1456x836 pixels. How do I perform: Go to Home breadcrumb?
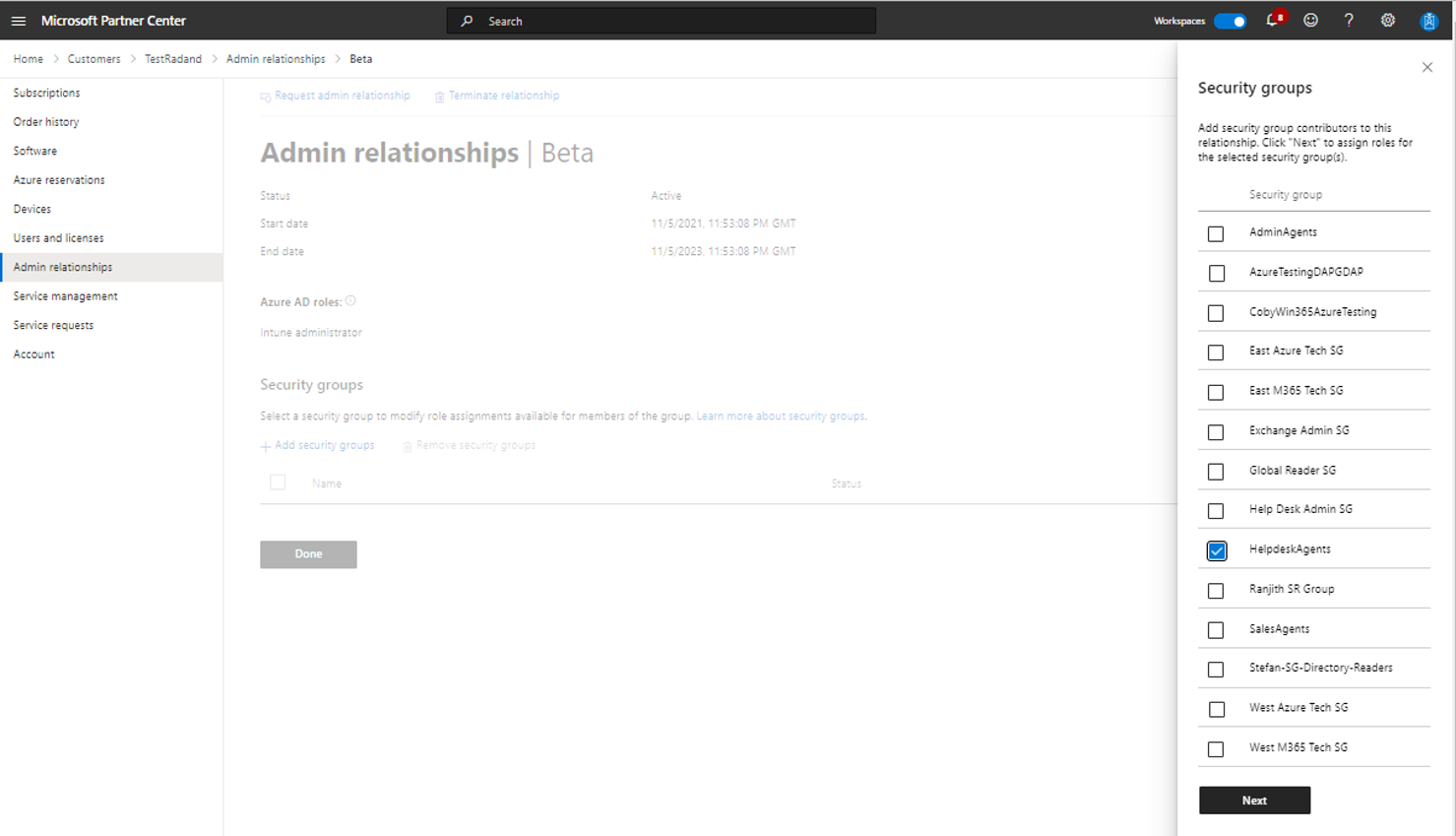28,59
